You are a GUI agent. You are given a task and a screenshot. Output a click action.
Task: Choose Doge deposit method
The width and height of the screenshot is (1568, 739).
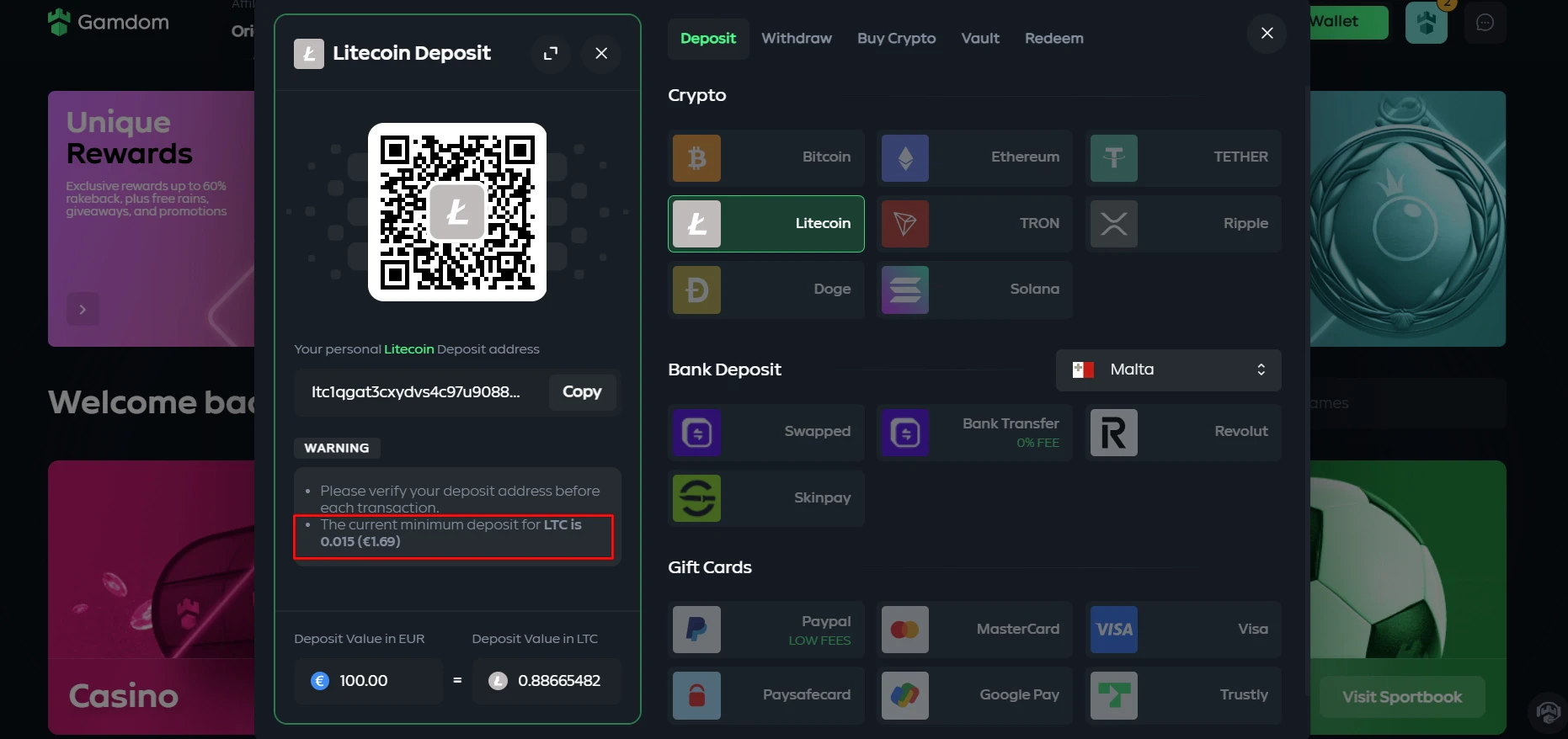(766, 290)
